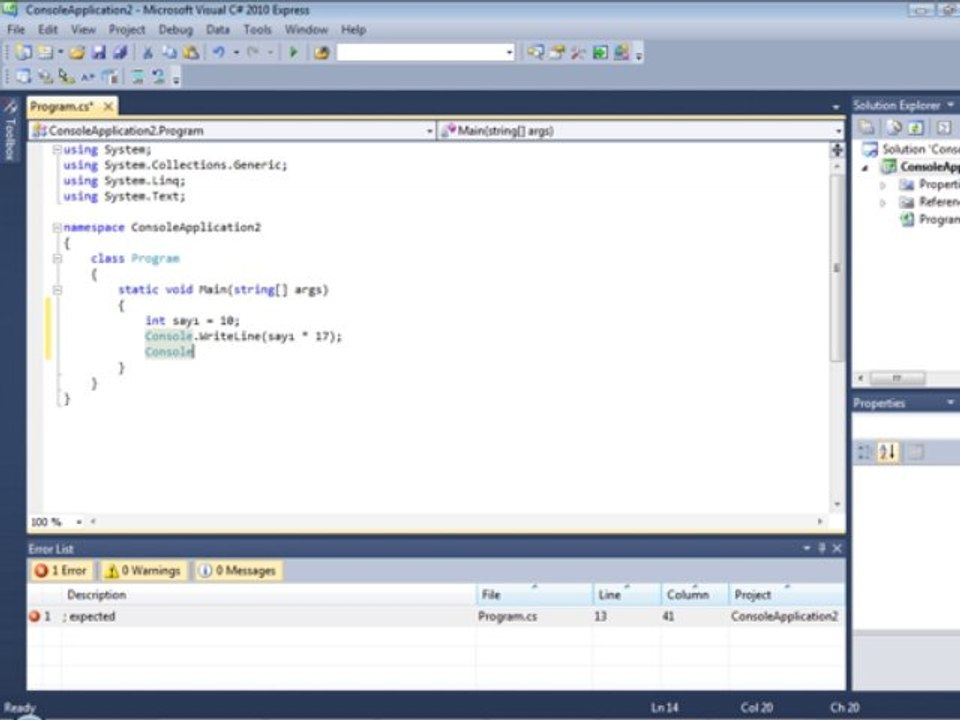The width and height of the screenshot is (960, 720).
Task: Click the Refresh icon in Solution Explorer
Action: tap(915, 127)
